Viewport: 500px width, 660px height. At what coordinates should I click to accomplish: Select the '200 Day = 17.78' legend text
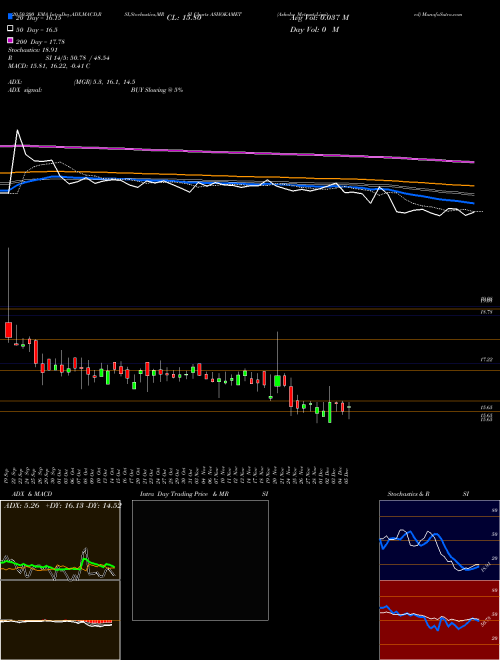pos(40,42)
